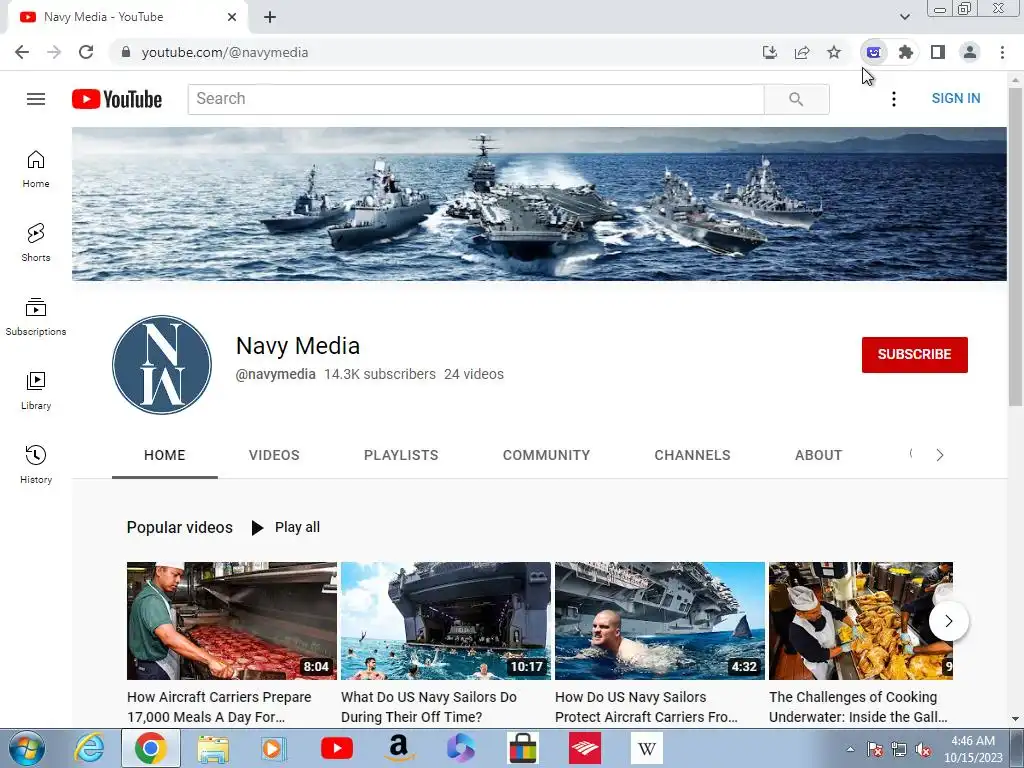Close the Navy Media tab

coord(232,17)
